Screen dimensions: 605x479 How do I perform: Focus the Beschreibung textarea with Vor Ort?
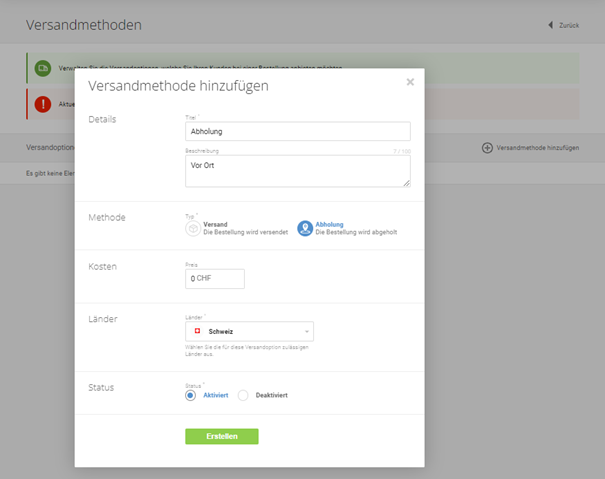click(297, 171)
